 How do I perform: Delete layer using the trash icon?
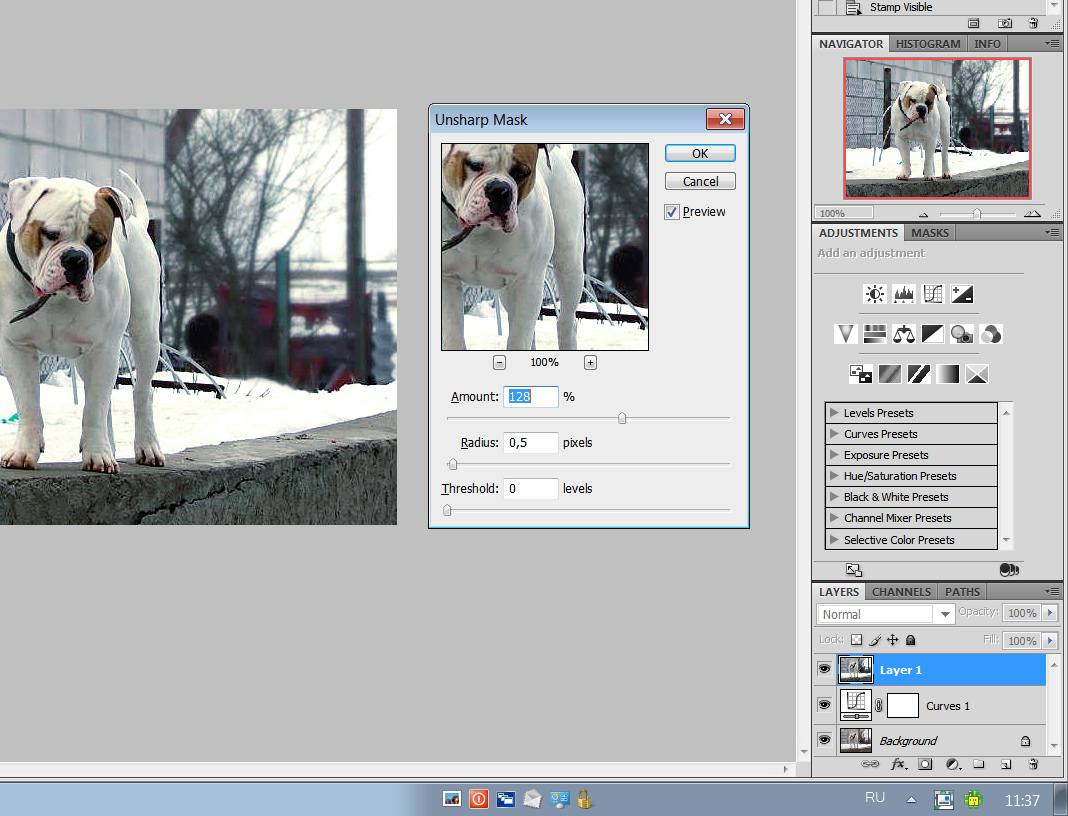coord(1033,764)
